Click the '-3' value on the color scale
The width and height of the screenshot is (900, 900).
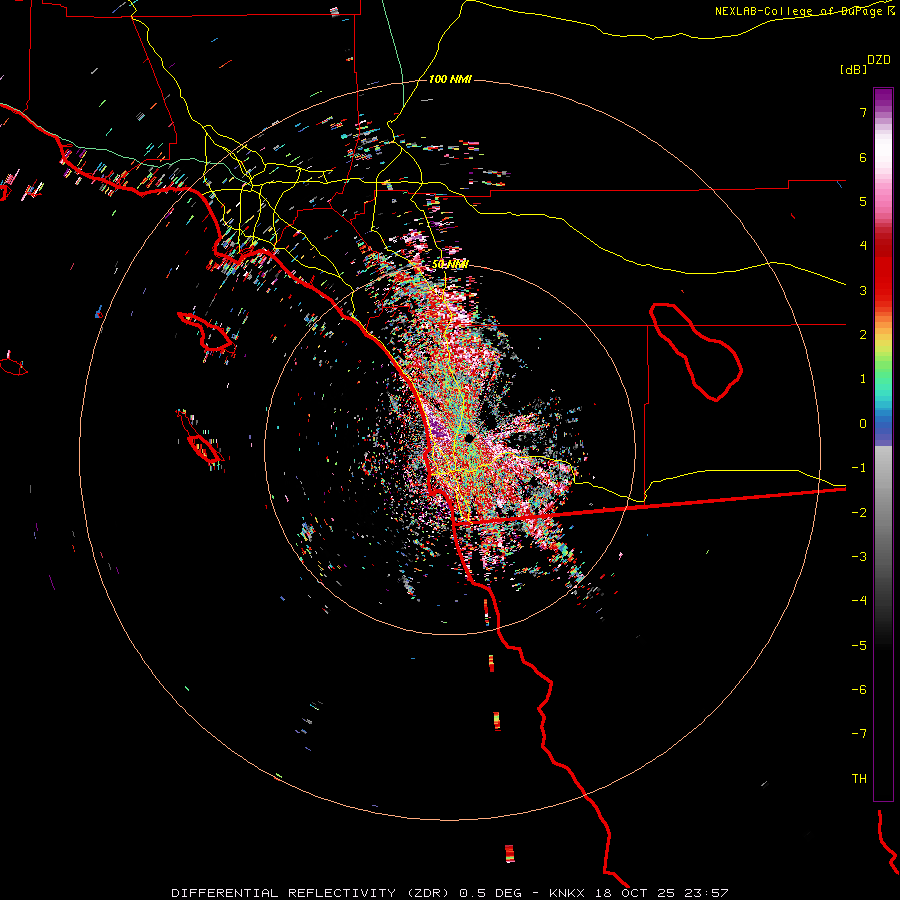[x=859, y=557]
